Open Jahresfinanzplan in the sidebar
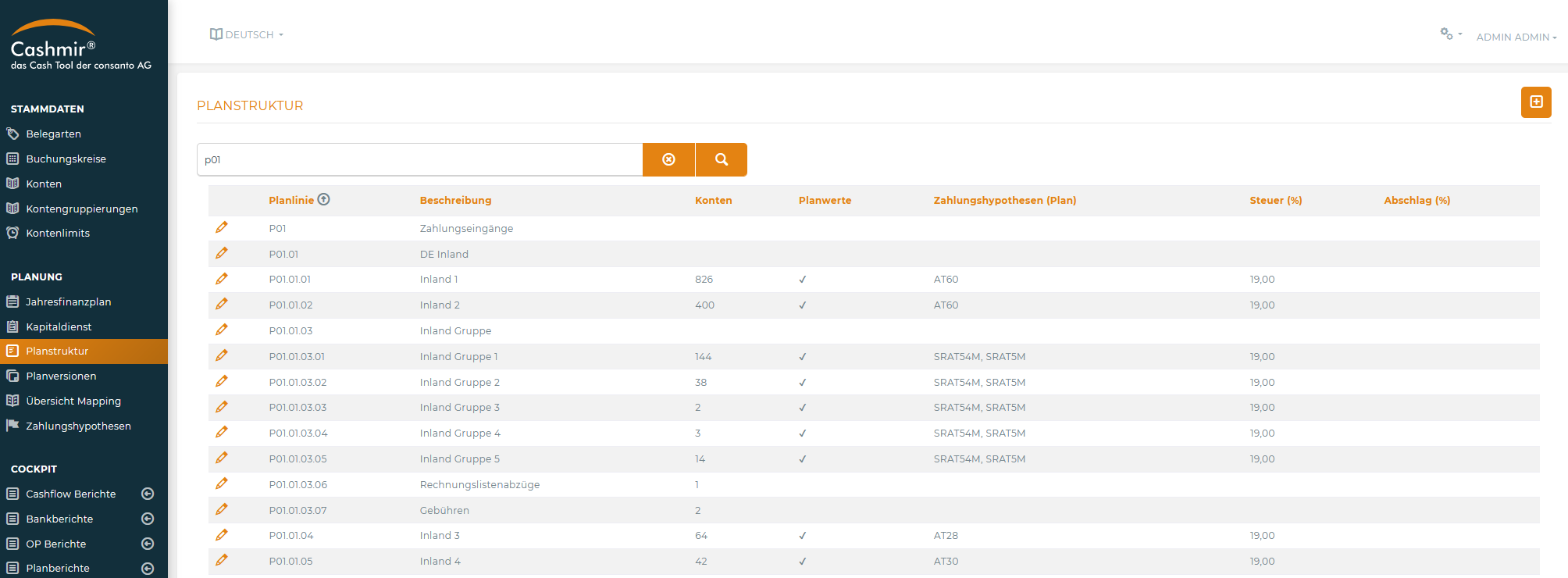The width and height of the screenshot is (1568, 578). coord(68,301)
